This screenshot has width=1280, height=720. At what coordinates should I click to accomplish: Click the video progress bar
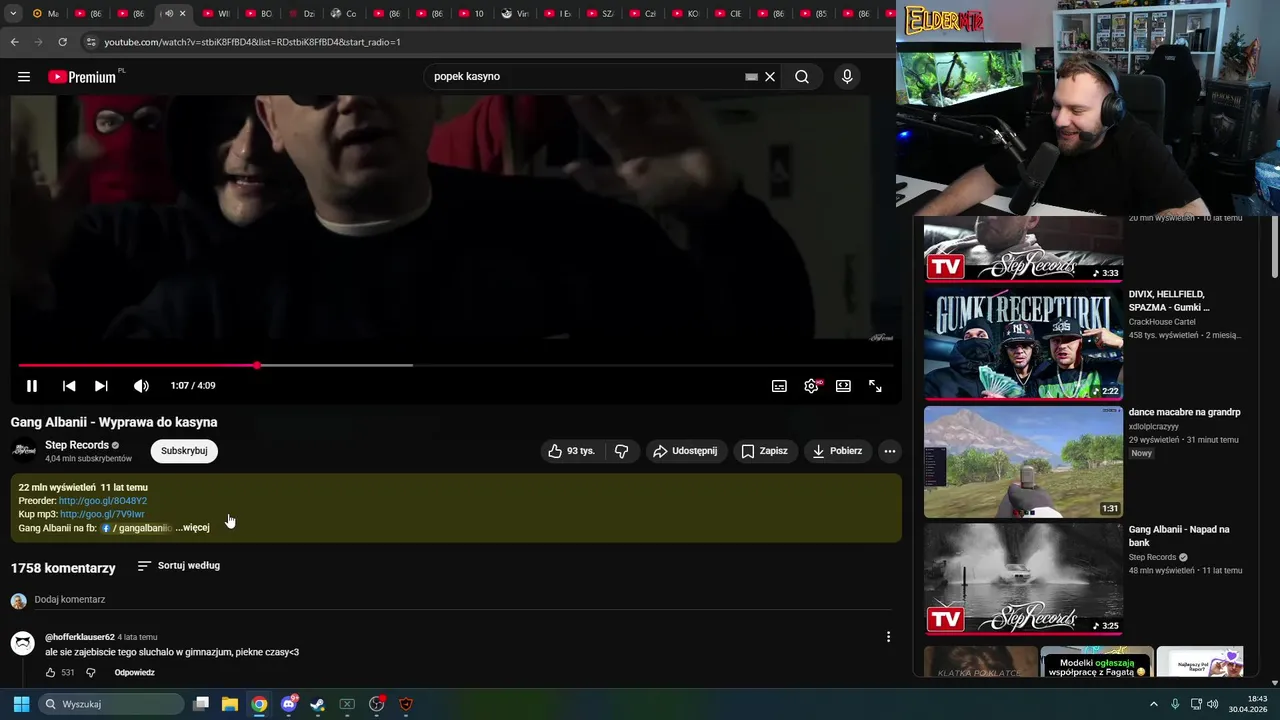[x=455, y=365]
